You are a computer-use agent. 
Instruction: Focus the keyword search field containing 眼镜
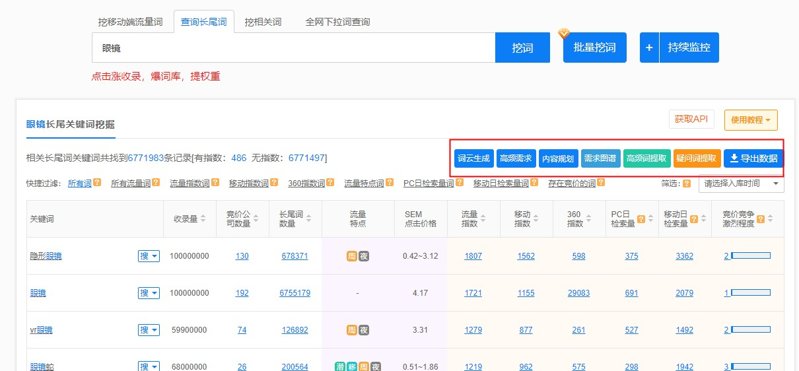pos(294,48)
